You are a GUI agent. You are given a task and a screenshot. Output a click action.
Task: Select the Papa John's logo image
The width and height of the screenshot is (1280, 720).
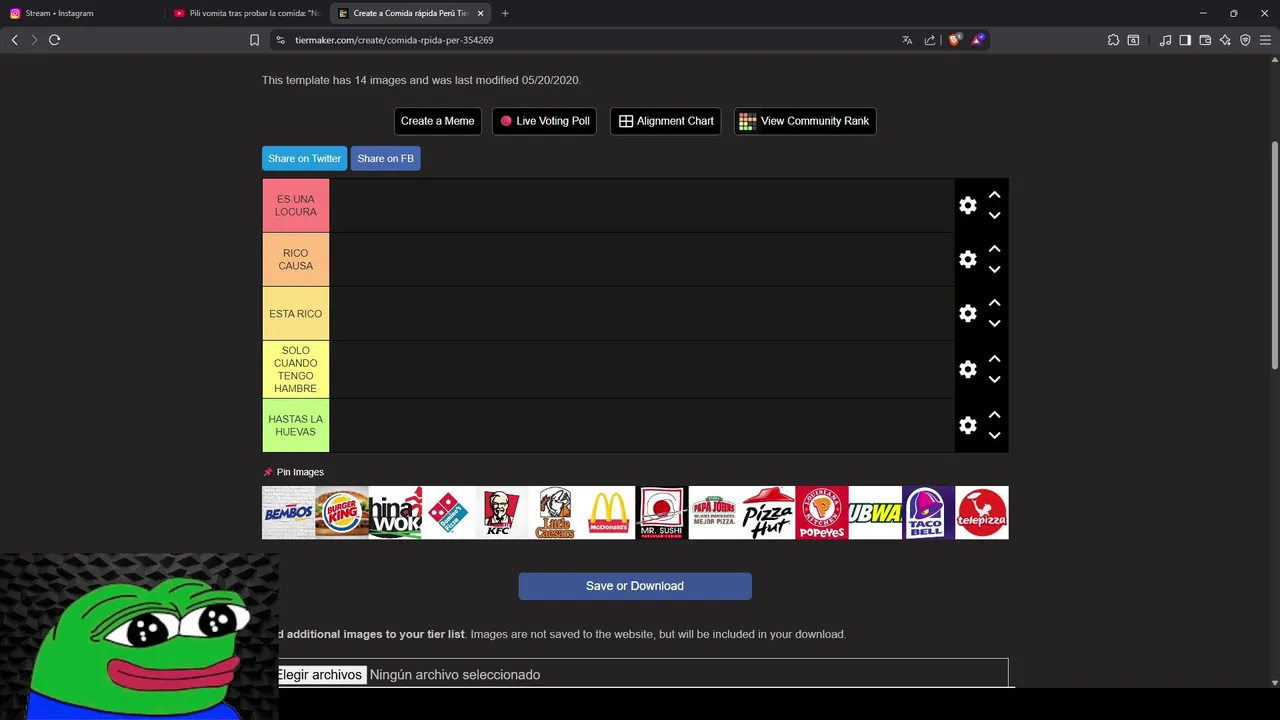[715, 512]
